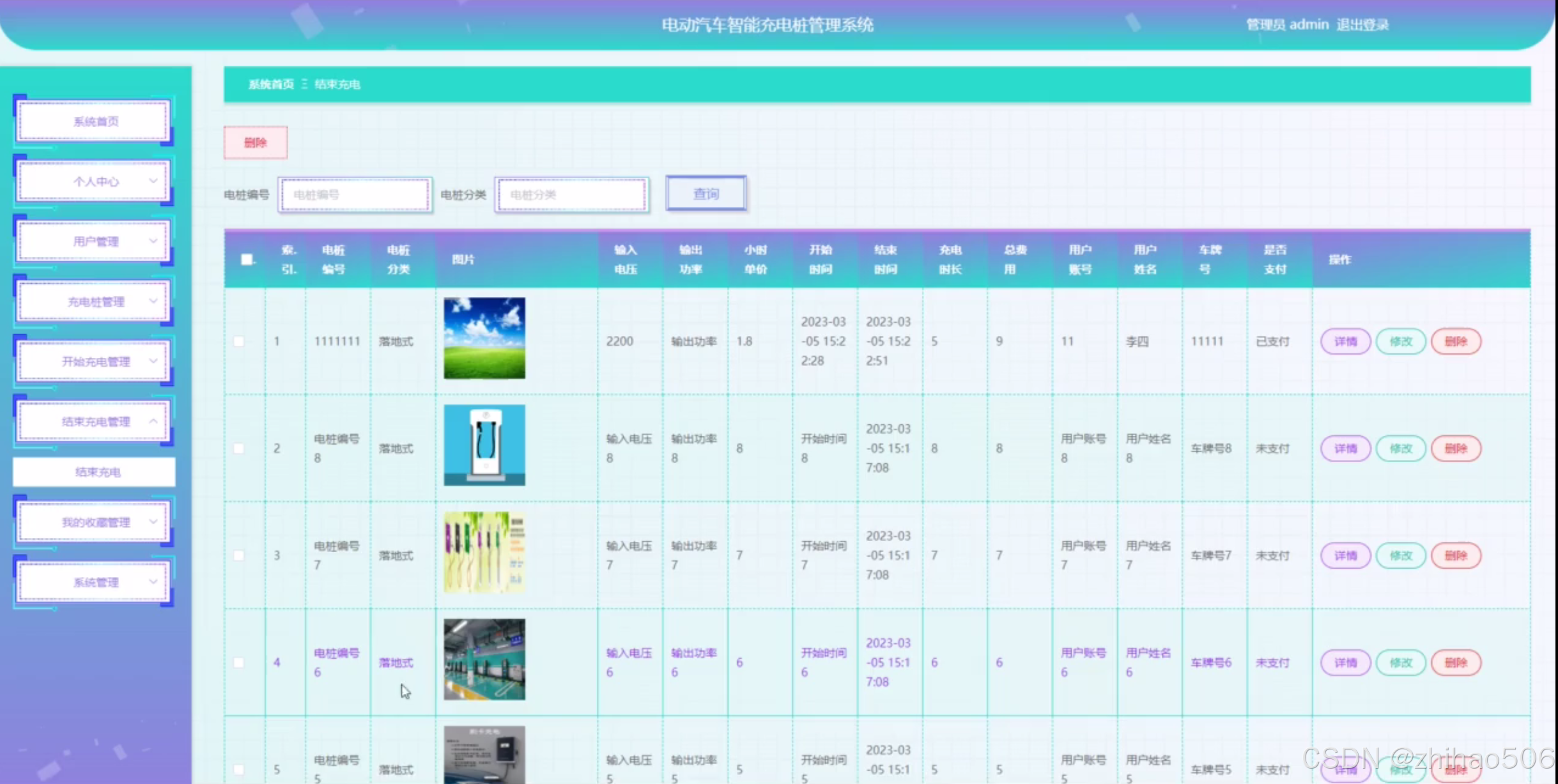Expand the 个人中心 sidebar menu
Viewport: 1558px width, 784px height.
coord(95,181)
